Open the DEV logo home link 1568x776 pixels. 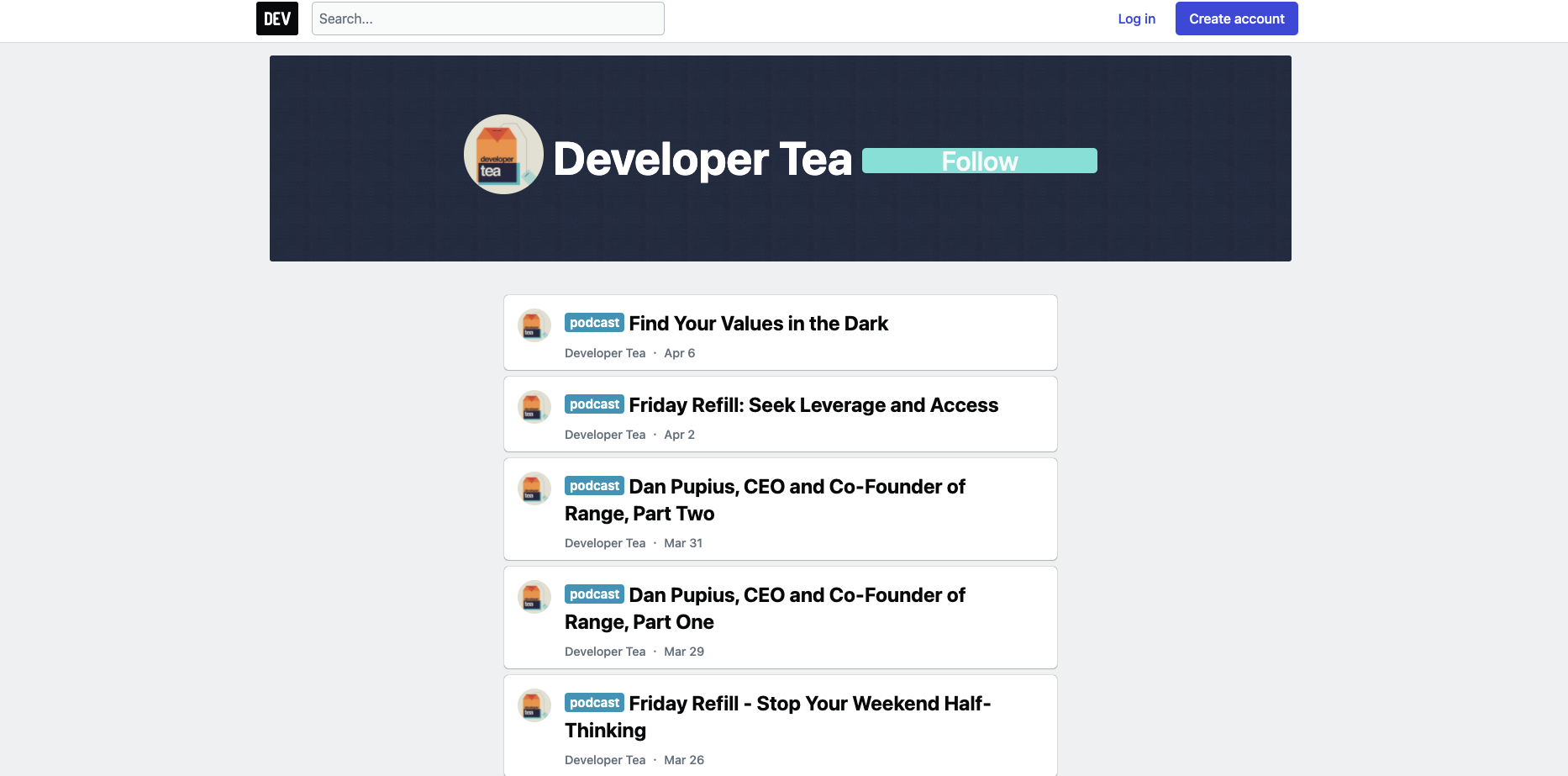(277, 18)
